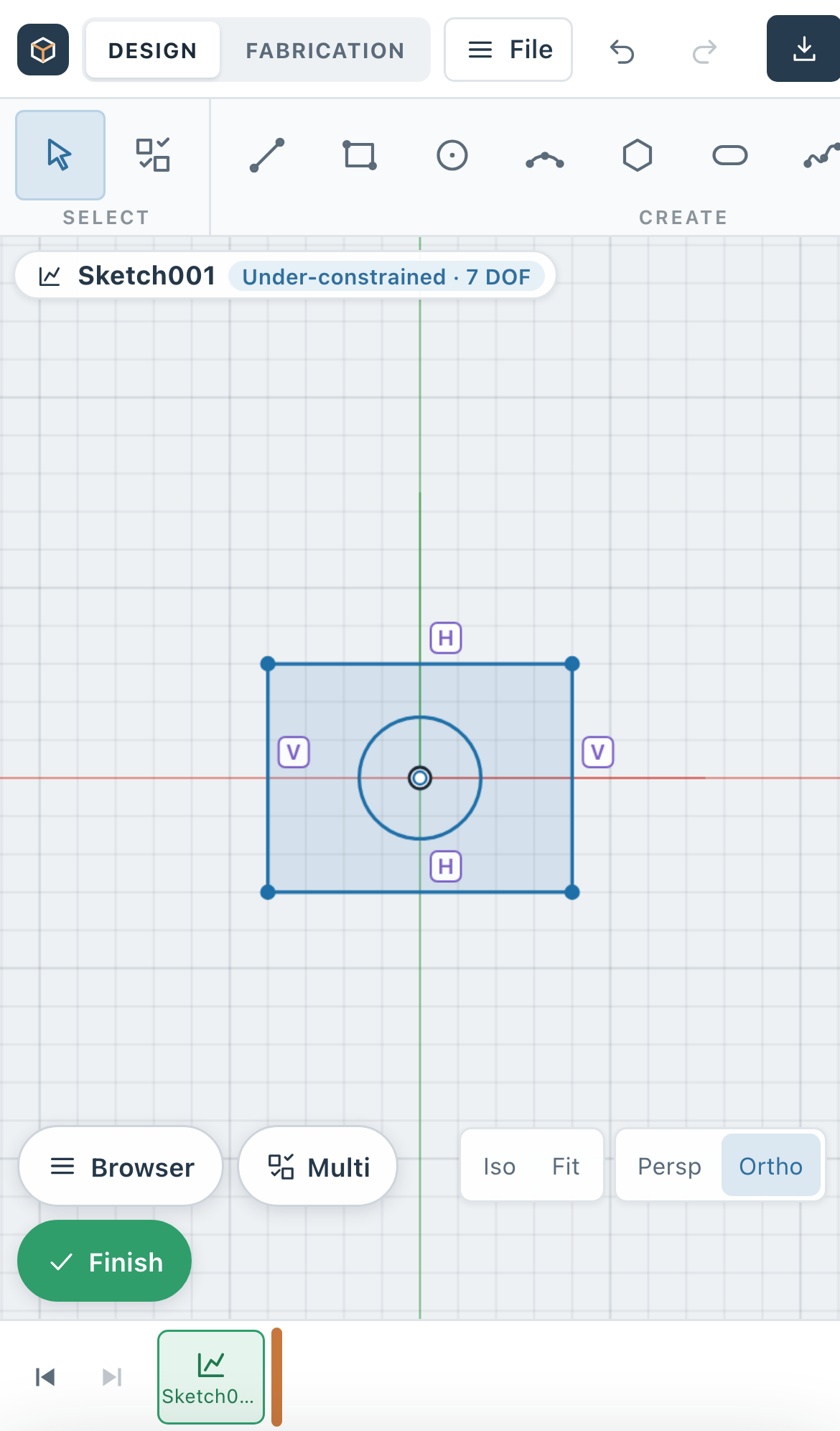Select the circle center origin point
The image size is (840, 1431).
coord(420,778)
